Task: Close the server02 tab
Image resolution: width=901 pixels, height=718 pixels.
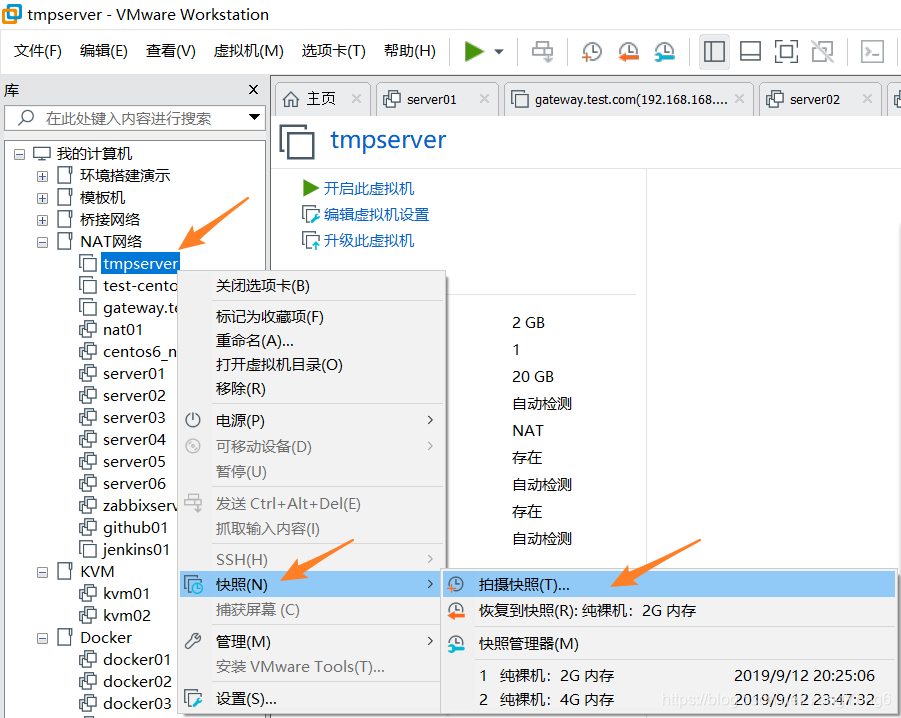Action: pyautogui.click(x=867, y=99)
